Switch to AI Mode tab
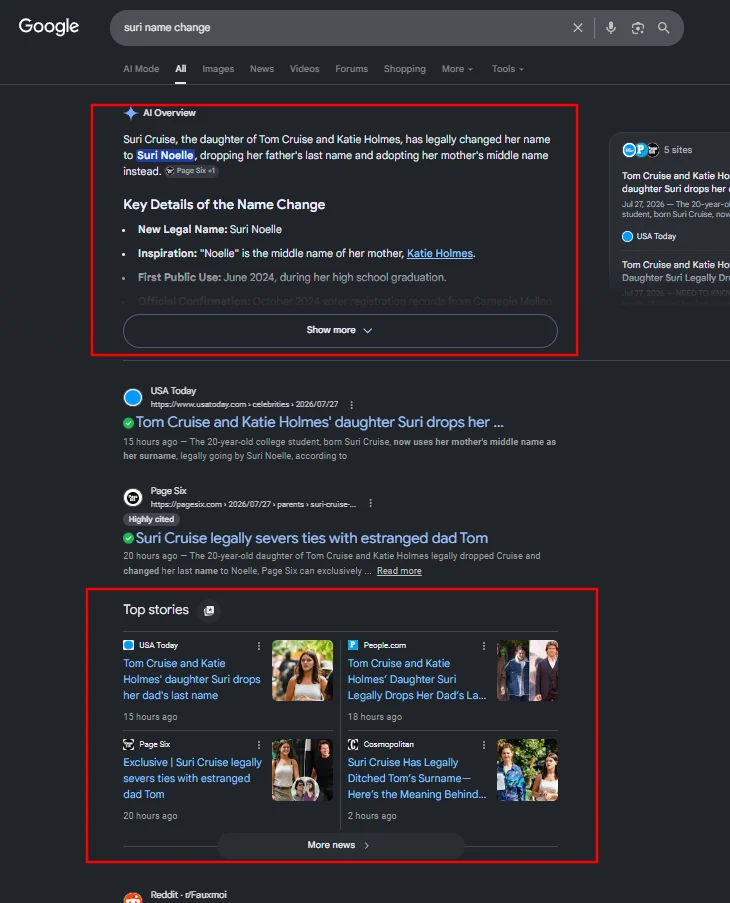This screenshot has width=730, height=903. coord(141,69)
